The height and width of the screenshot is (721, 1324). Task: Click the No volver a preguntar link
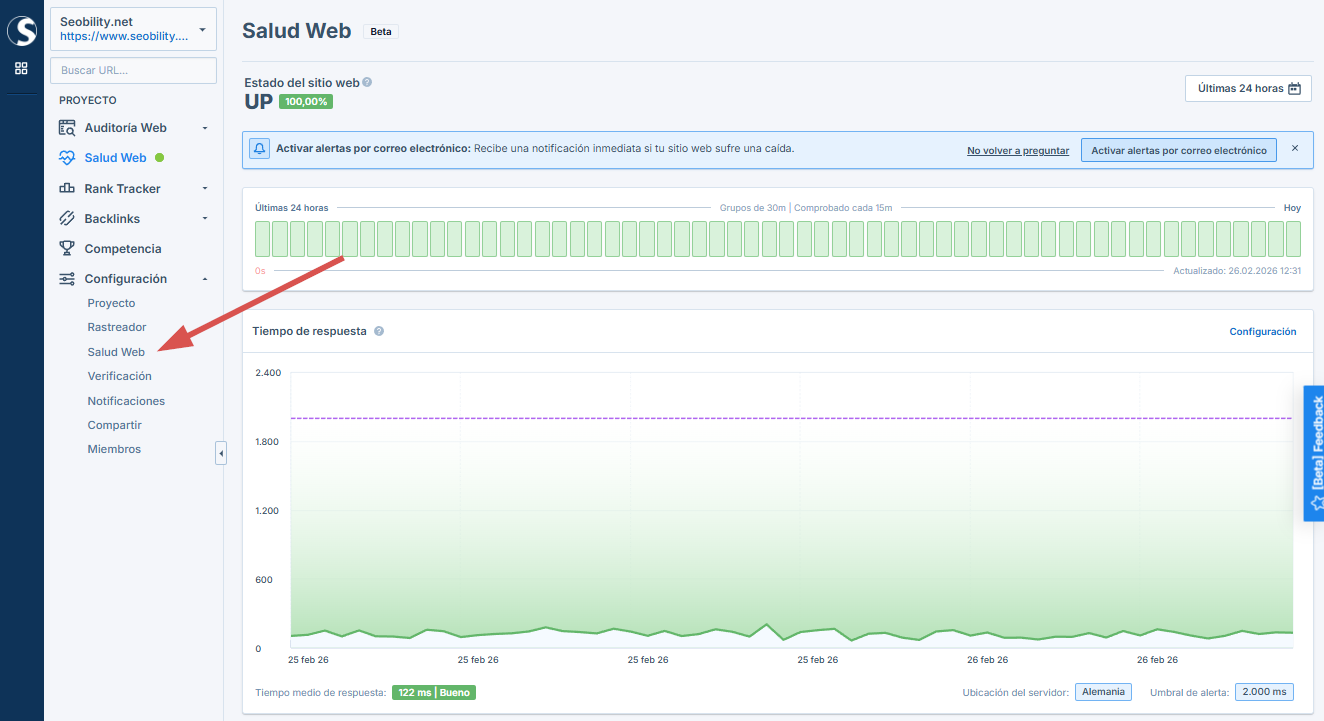[x=1017, y=151]
